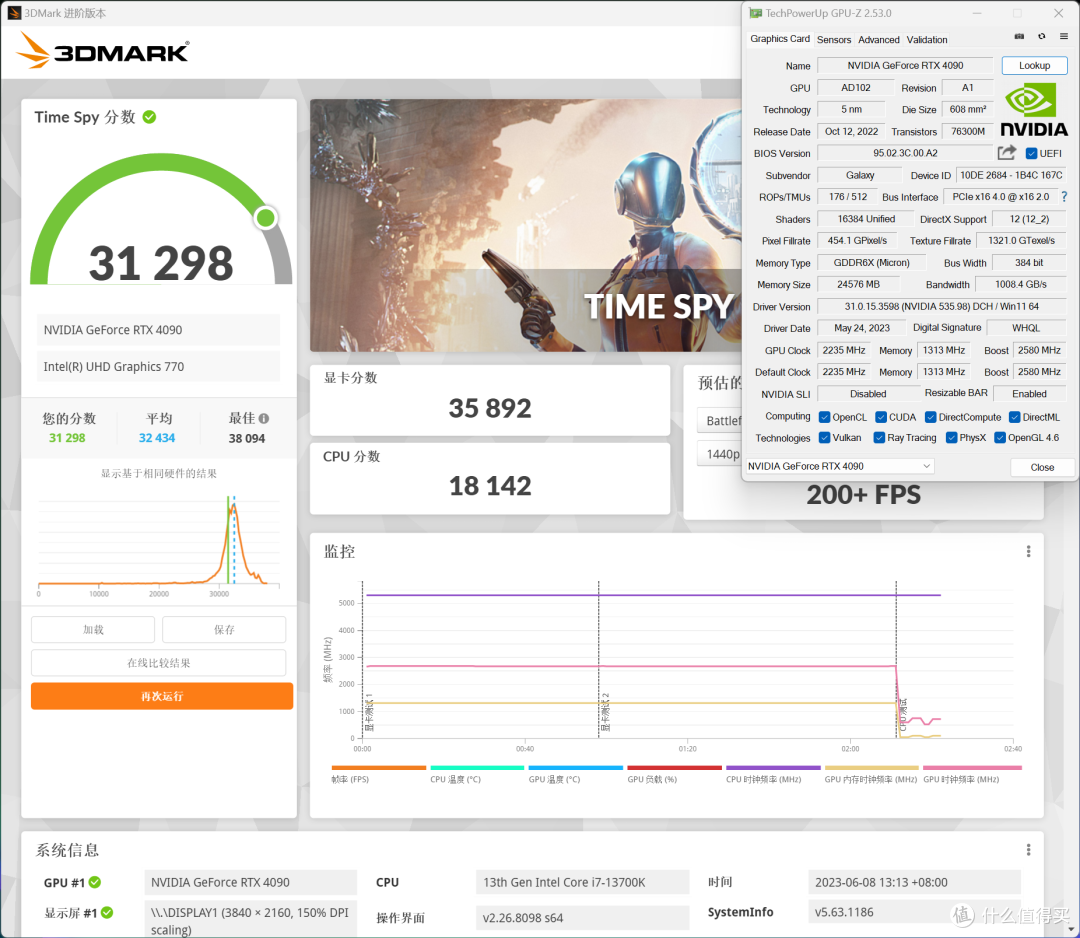The image size is (1080, 938).
Task: Click the orange 帧率 (FPS) legend swatch
Action: (379, 767)
